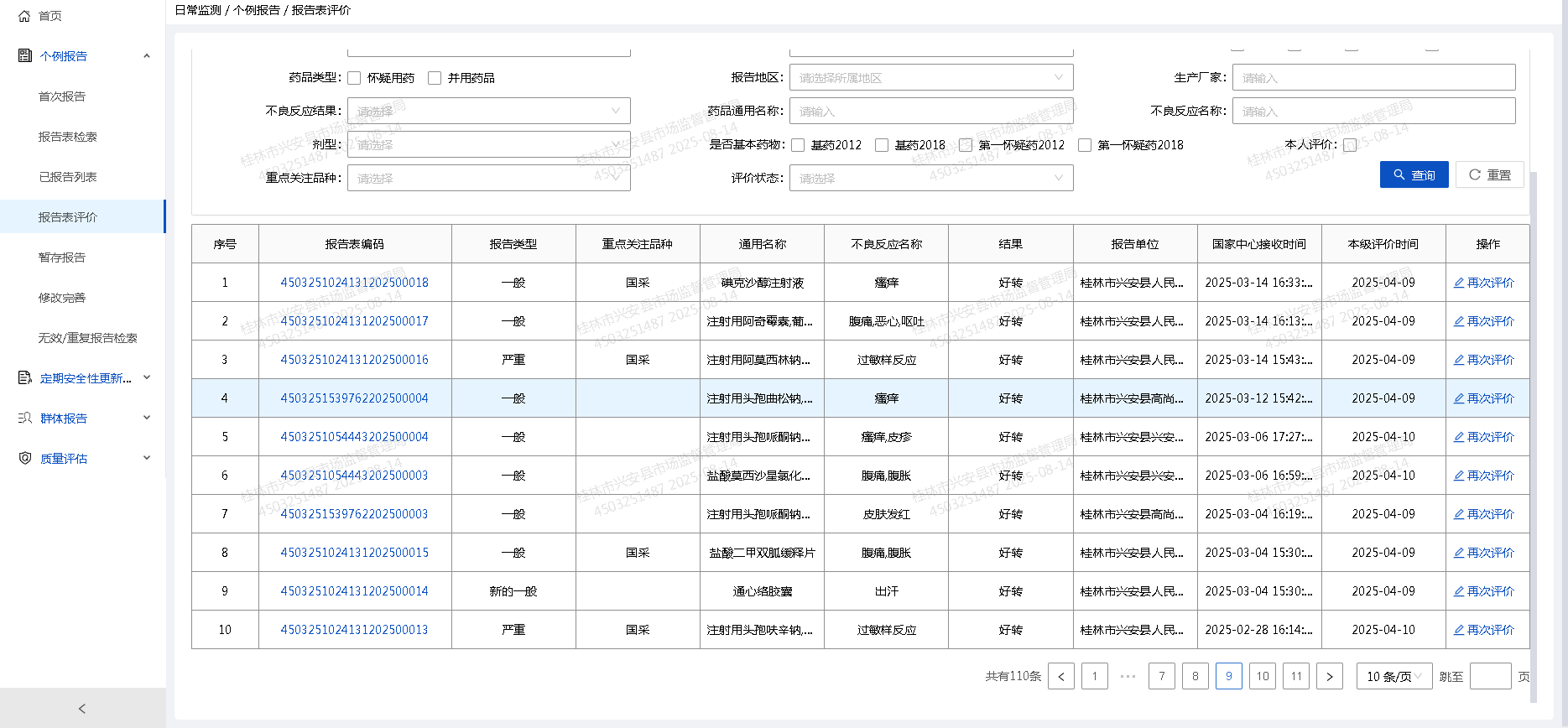Screen dimensions: 1568x728
Task: Click the 群体报告 sidebar icon
Action: coord(24,419)
